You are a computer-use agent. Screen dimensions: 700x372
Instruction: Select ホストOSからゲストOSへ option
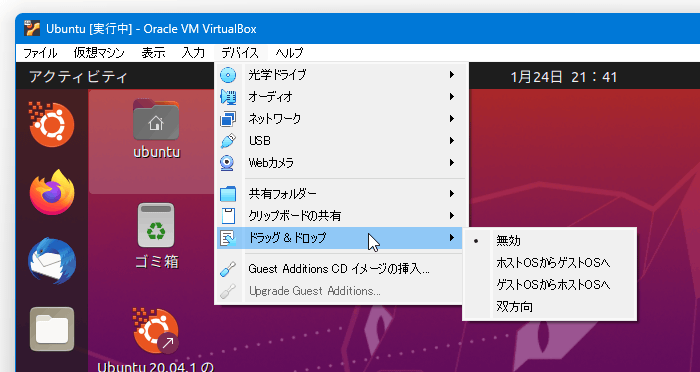(550, 263)
